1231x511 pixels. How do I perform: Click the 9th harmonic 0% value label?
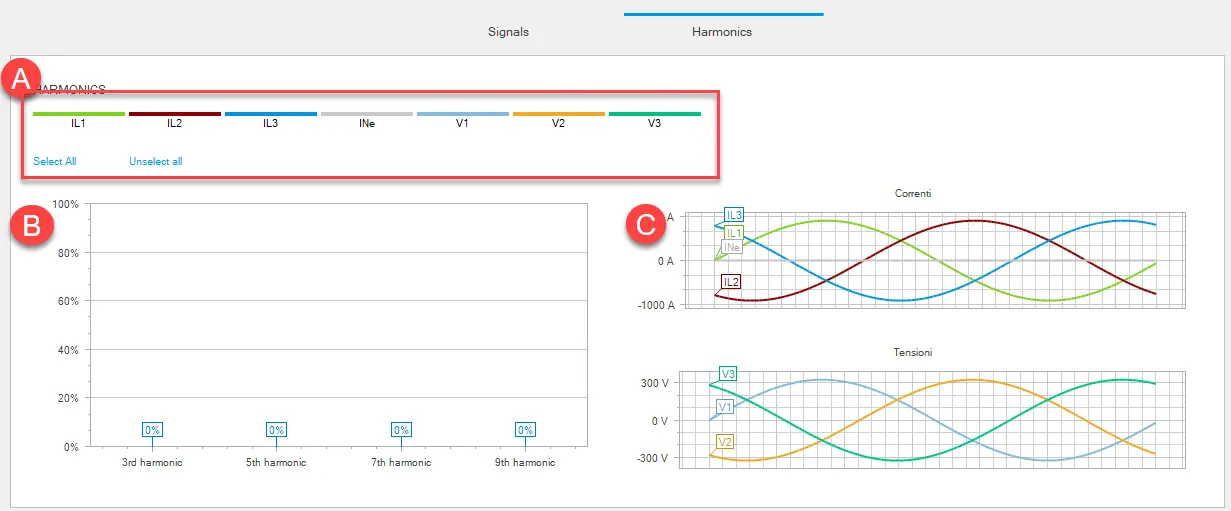pyautogui.click(x=525, y=430)
